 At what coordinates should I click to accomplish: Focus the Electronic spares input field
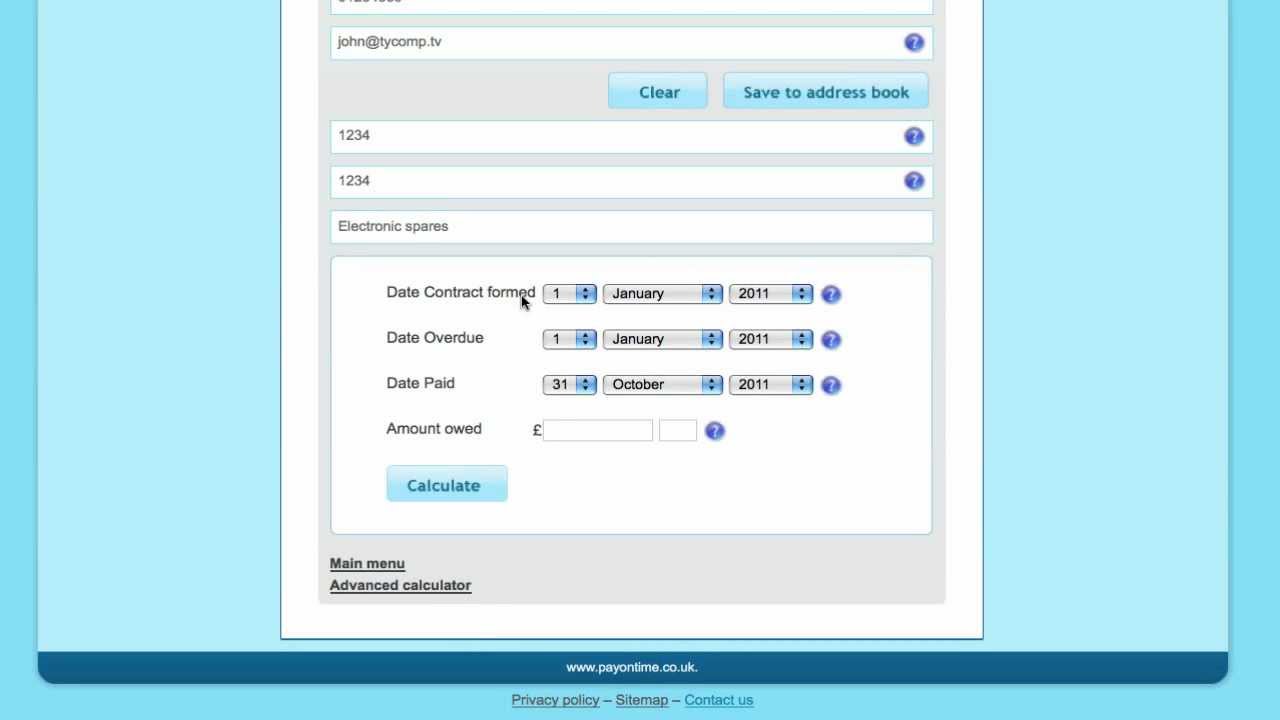pyautogui.click(x=631, y=227)
